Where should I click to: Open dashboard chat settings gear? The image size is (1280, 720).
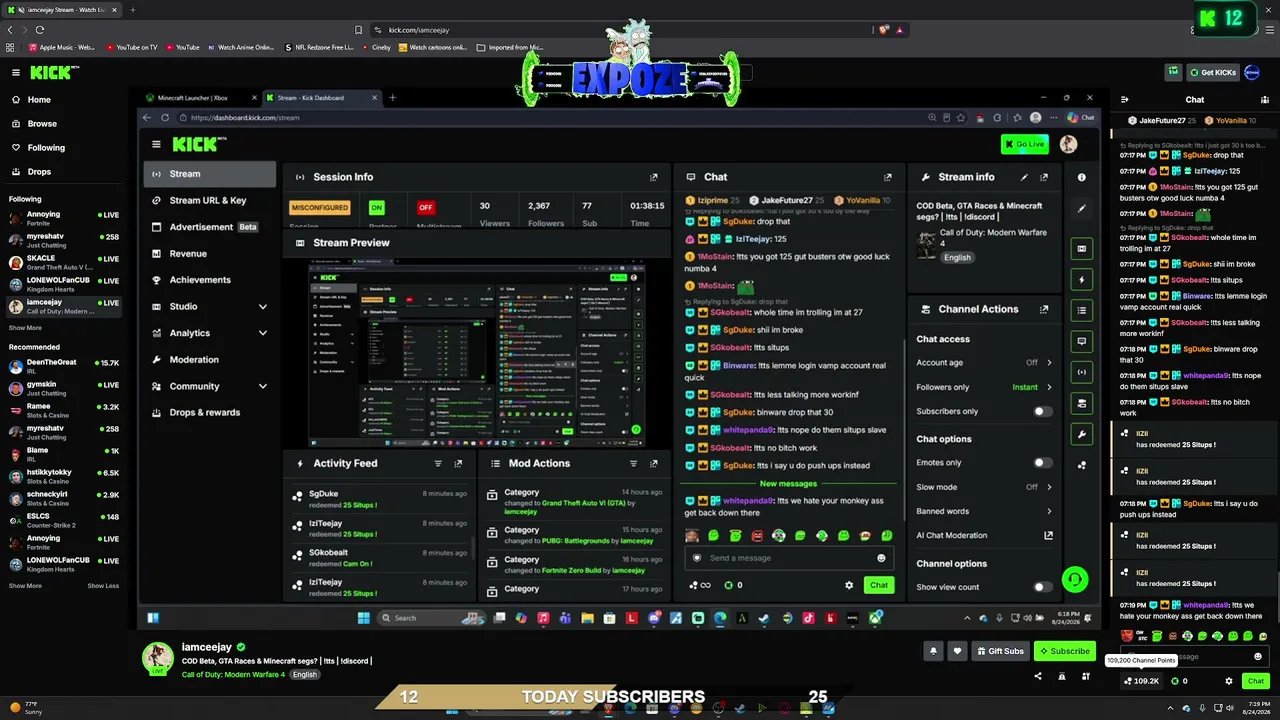click(x=849, y=585)
